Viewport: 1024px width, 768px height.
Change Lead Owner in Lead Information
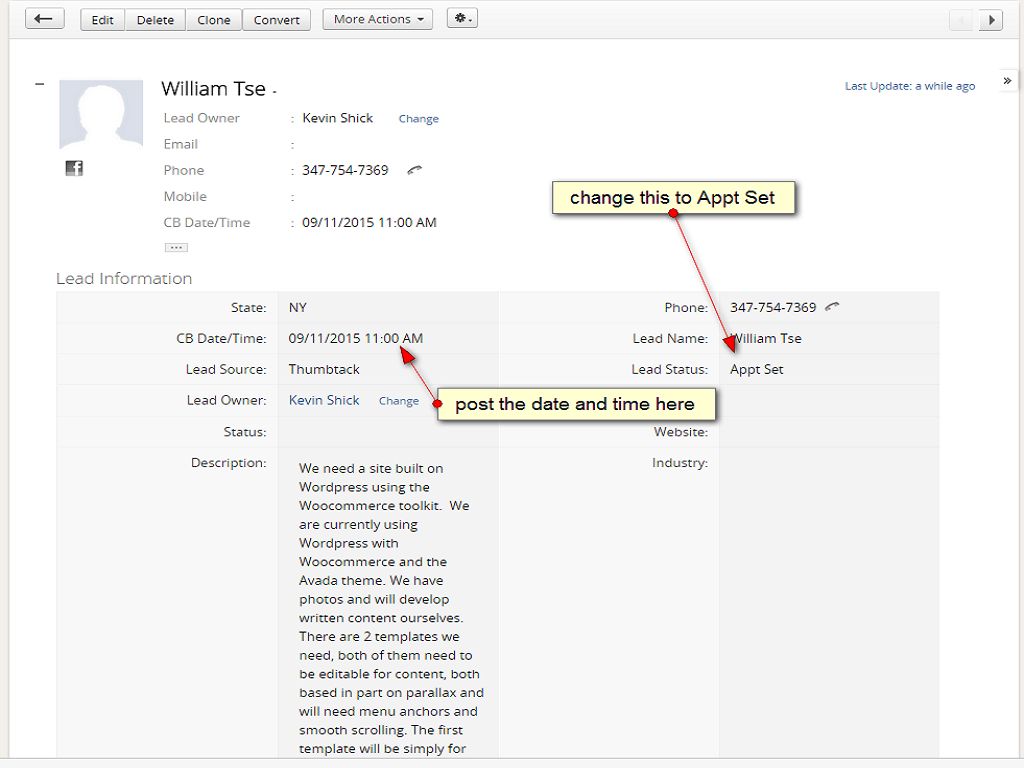[399, 401]
